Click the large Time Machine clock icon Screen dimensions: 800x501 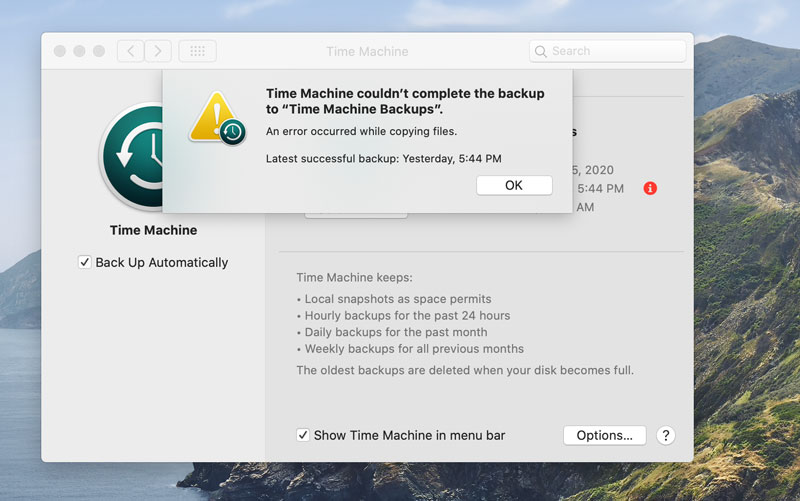click(x=132, y=157)
